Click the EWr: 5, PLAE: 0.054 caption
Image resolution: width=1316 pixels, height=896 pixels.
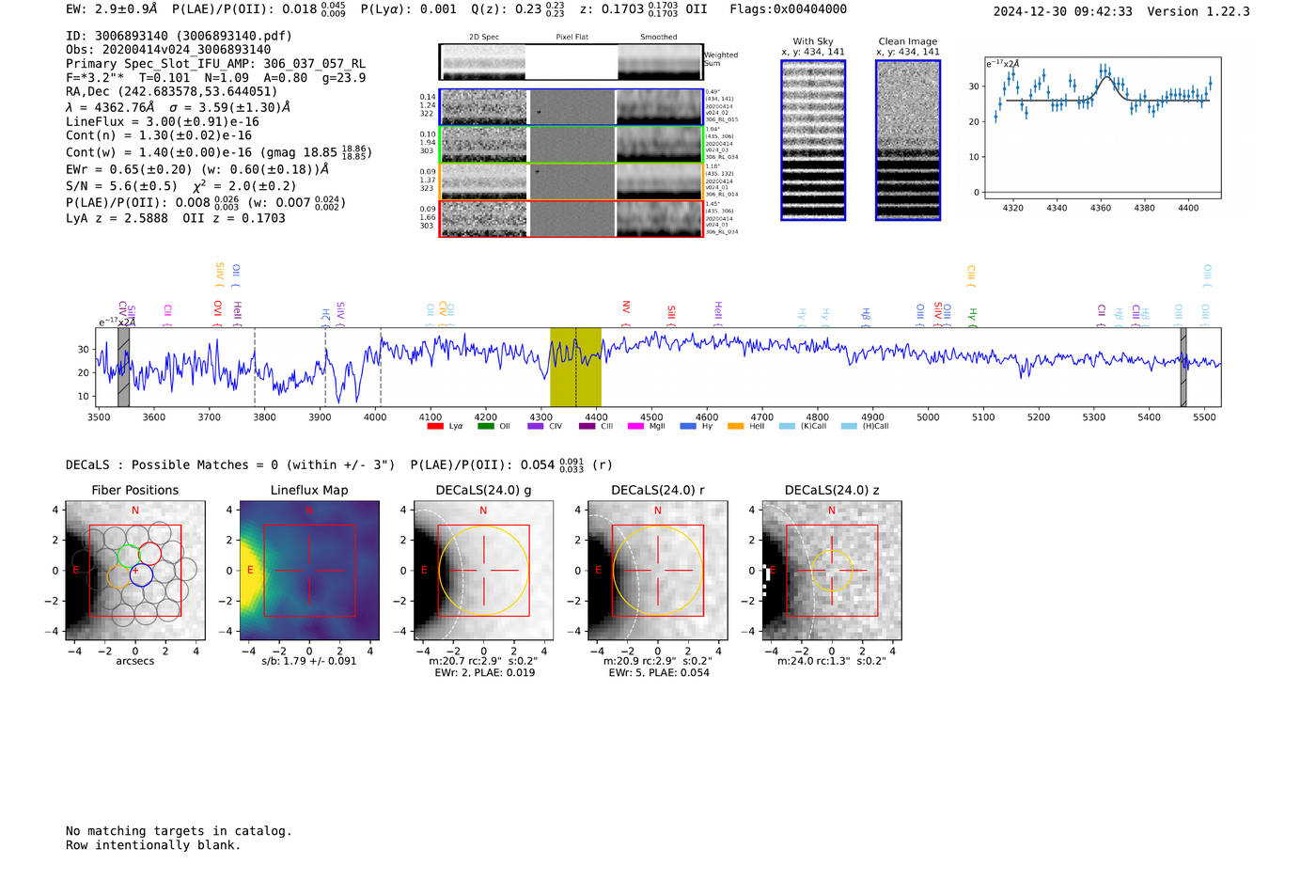(658, 673)
